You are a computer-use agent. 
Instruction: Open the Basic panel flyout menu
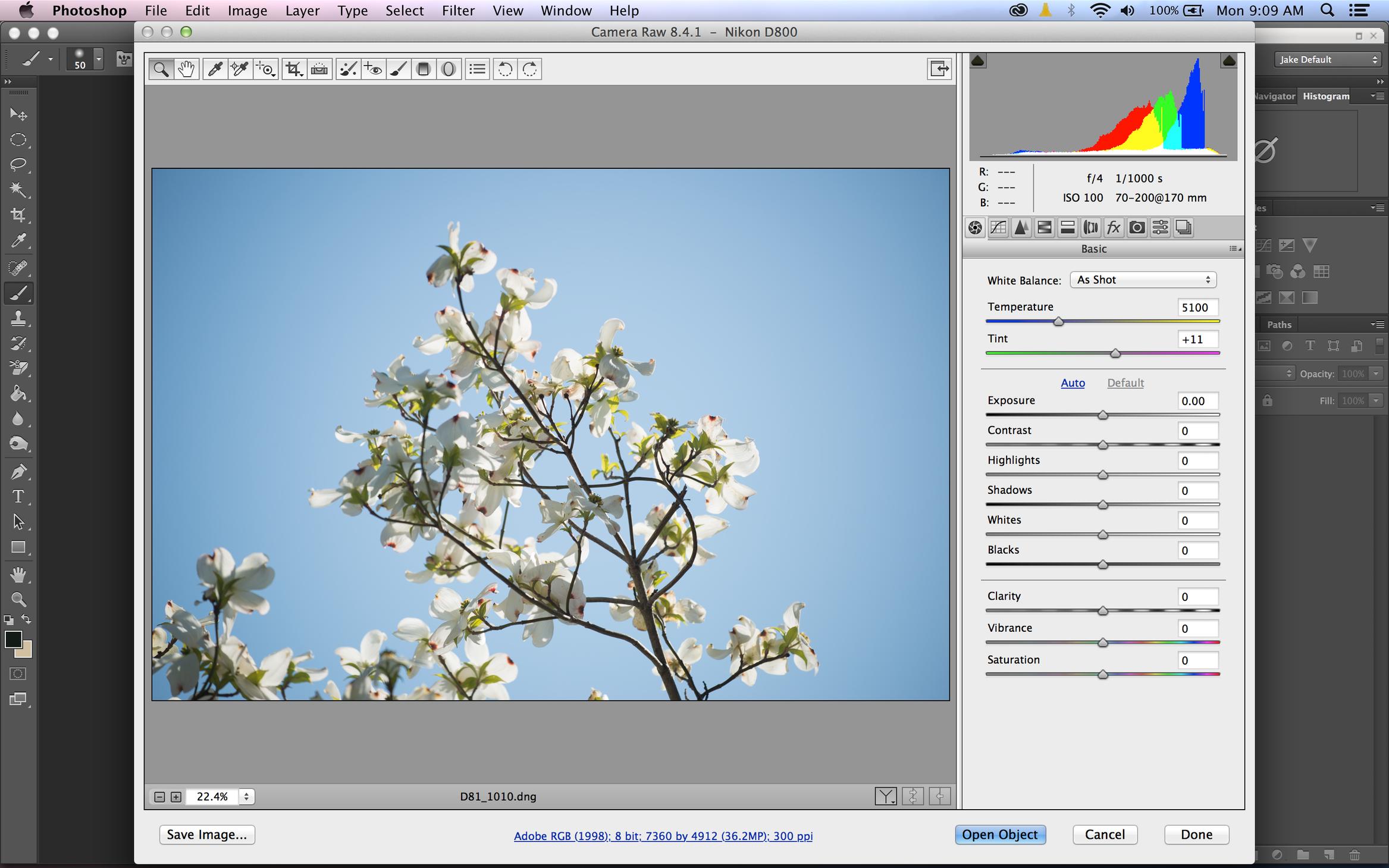[x=1235, y=249]
